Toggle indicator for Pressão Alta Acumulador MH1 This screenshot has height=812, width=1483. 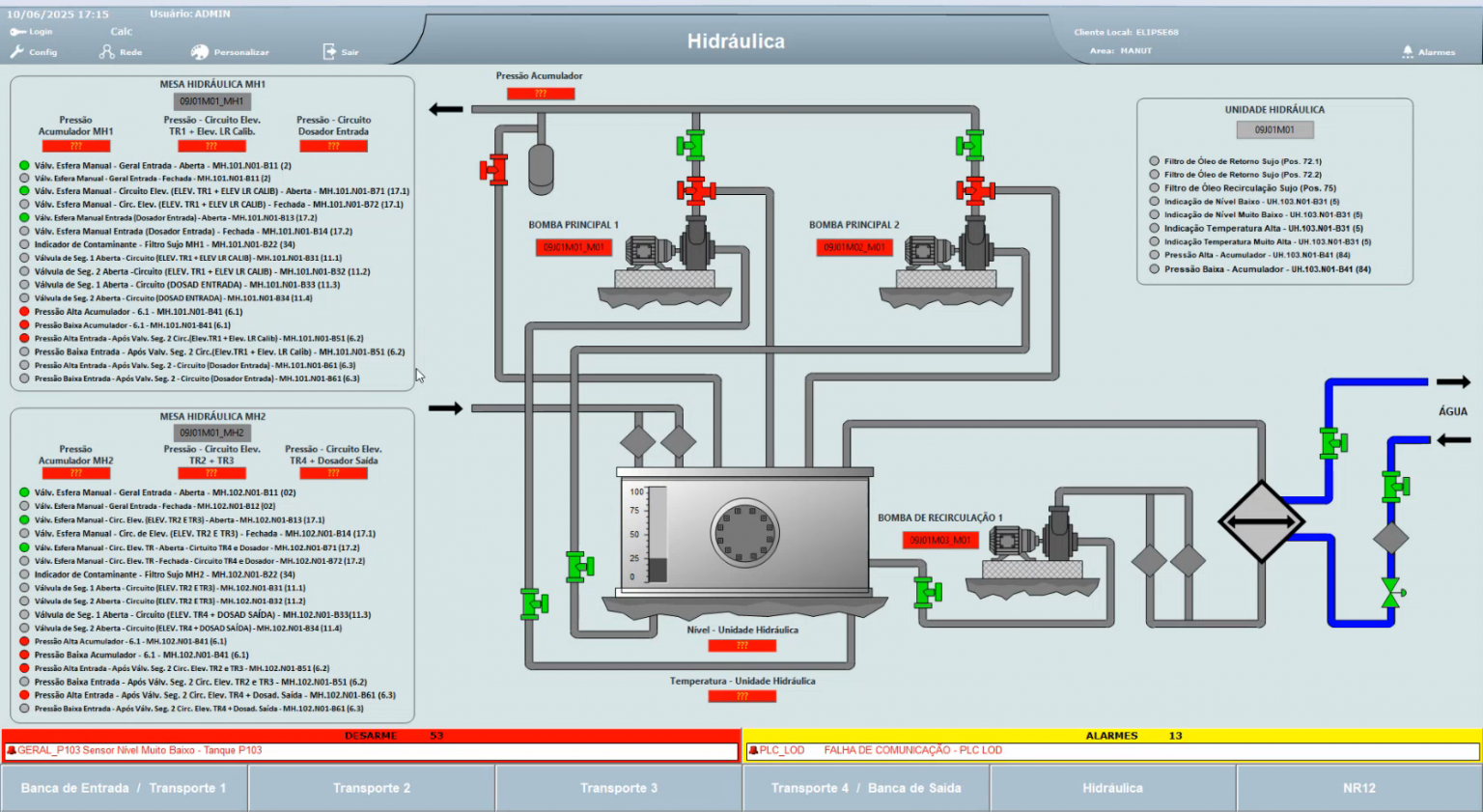pos(23,311)
